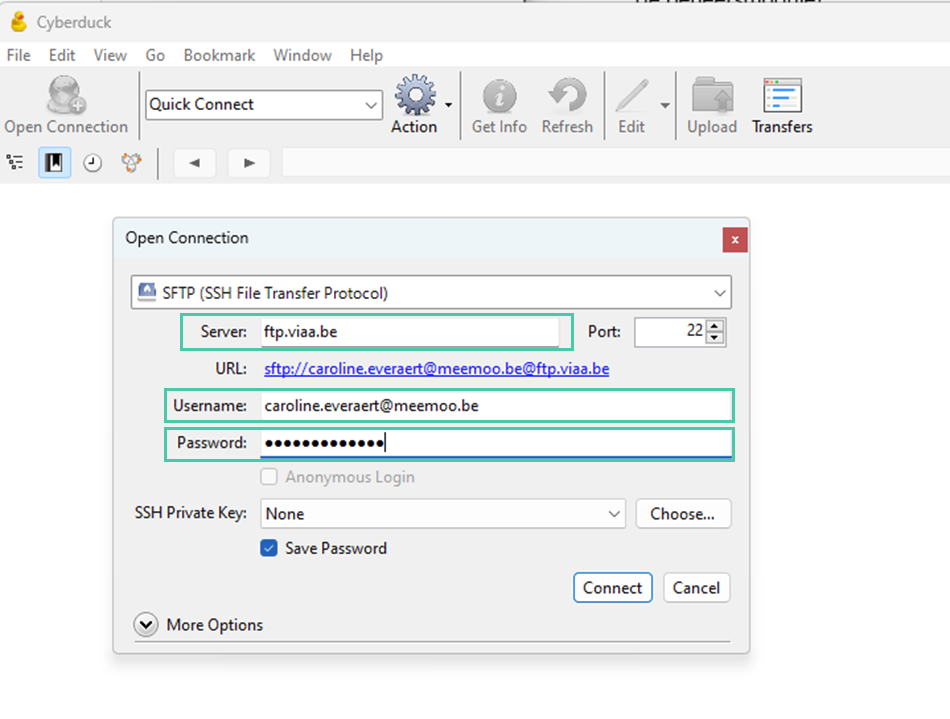Click the Connect button

[x=613, y=588]
